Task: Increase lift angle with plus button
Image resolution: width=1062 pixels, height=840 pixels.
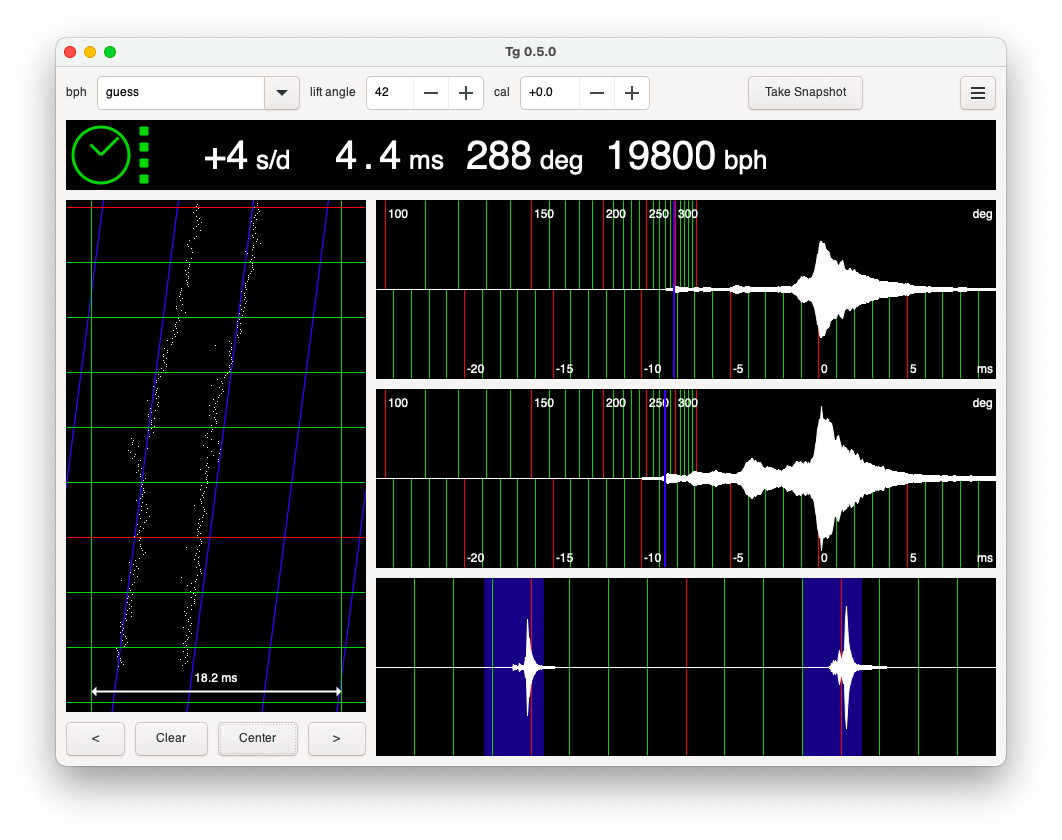Action: pos(465,93)
